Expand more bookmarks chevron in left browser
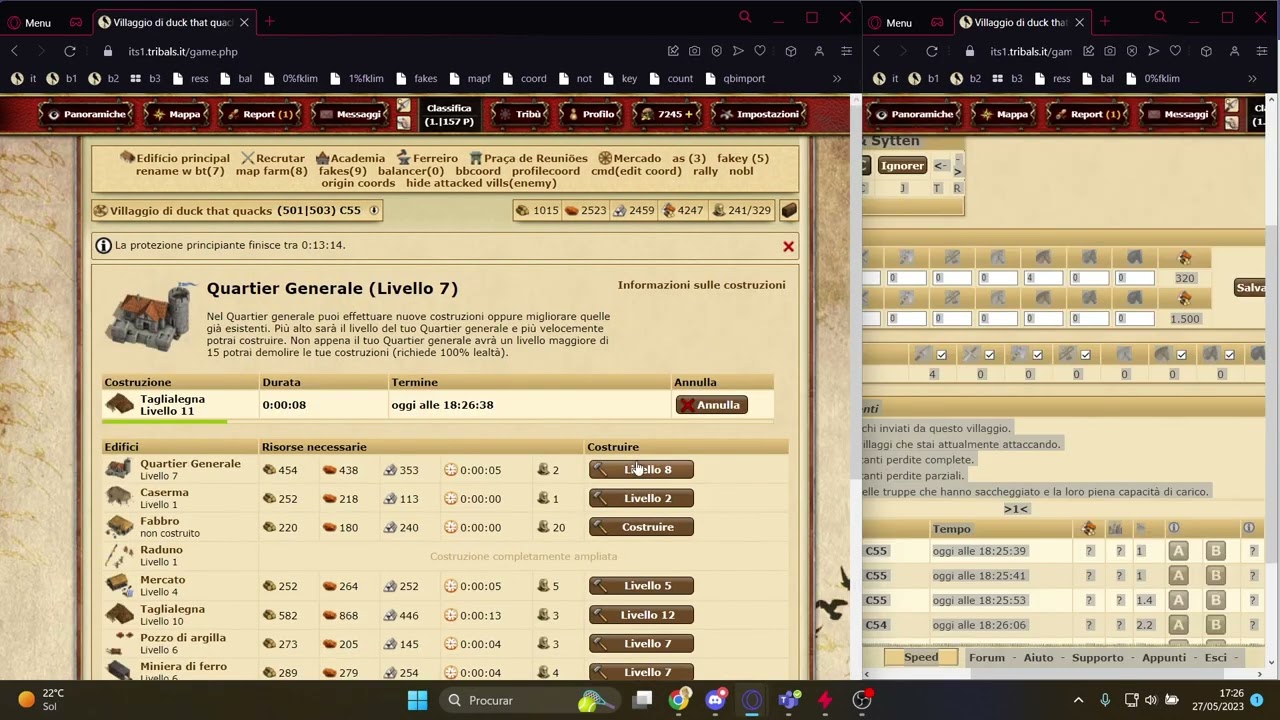The width and height of the screenshot is (1280, 720). pyautogui.click(x=837, y=78)
